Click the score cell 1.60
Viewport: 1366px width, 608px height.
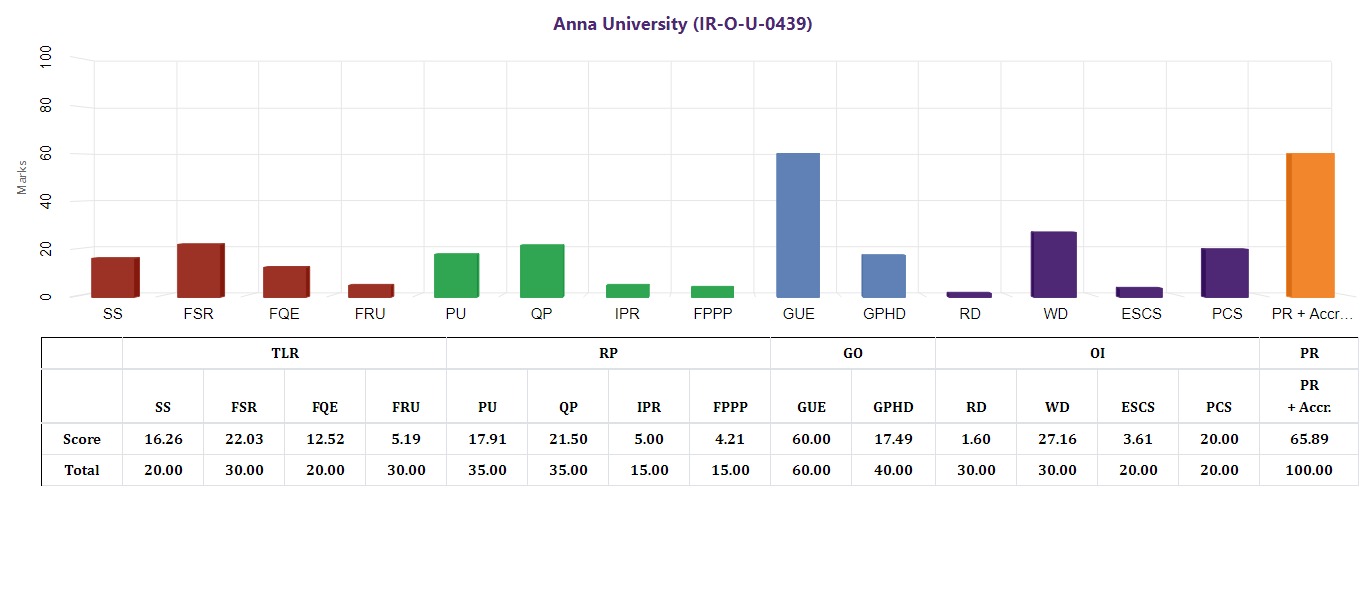(976, 439)
